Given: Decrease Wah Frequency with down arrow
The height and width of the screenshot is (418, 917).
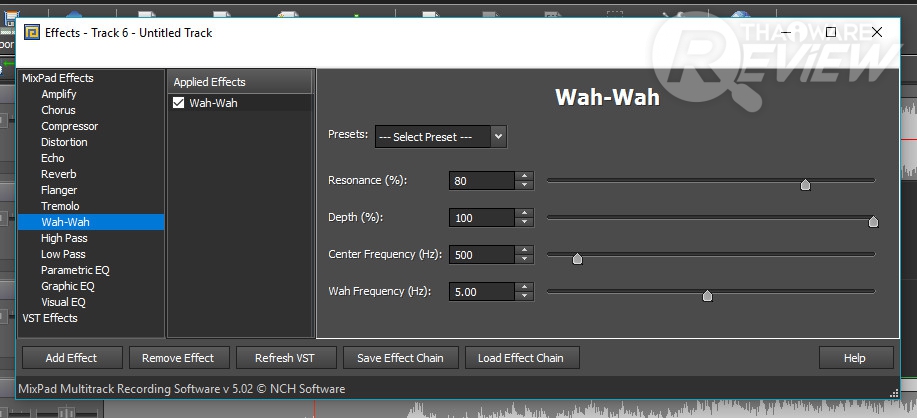Looking at the screenshot, I should (x=525, y=295).
